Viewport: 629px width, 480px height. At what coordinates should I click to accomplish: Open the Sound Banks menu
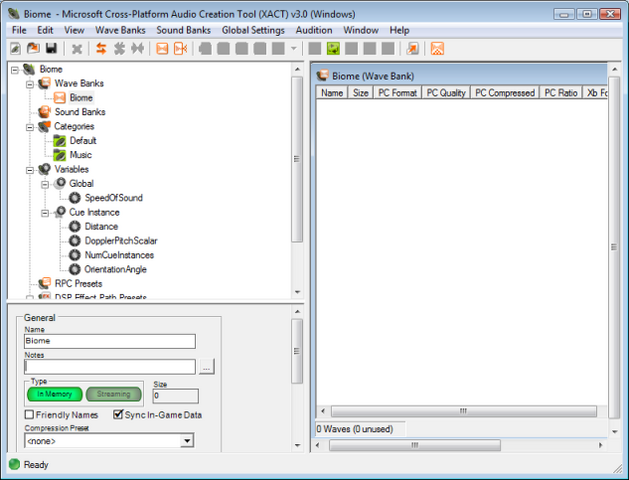tap(183, 30)
